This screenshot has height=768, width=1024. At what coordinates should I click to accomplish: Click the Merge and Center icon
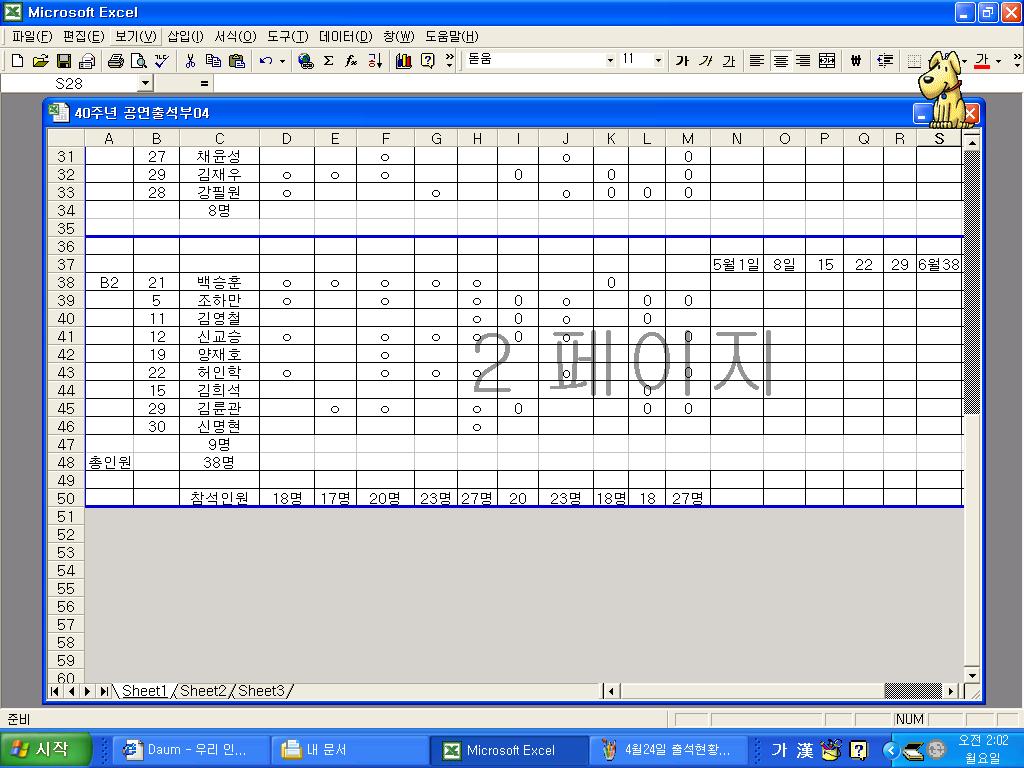(x=827, y=61)
